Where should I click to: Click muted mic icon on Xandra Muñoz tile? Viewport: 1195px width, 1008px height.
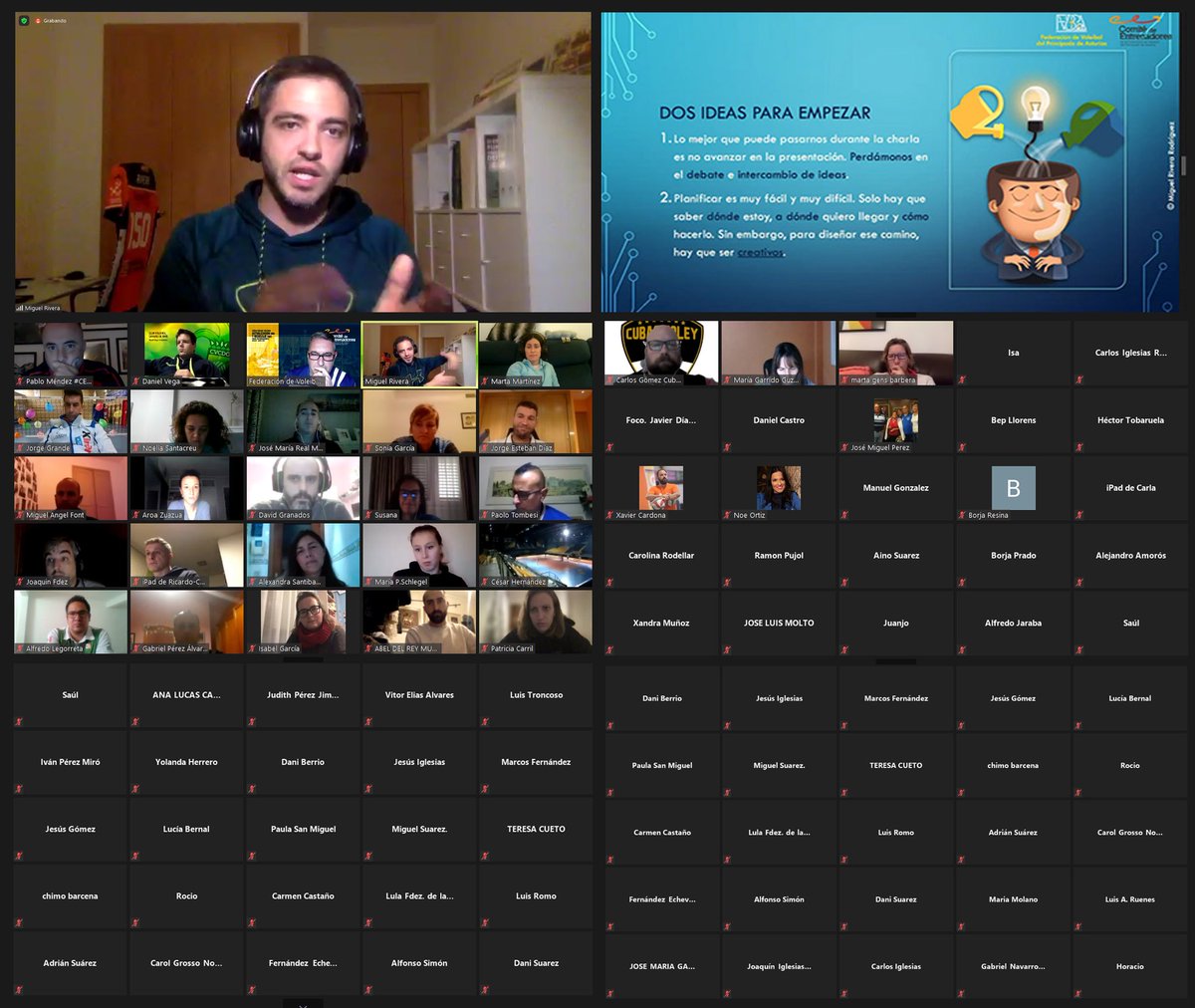tap(609, 650)
